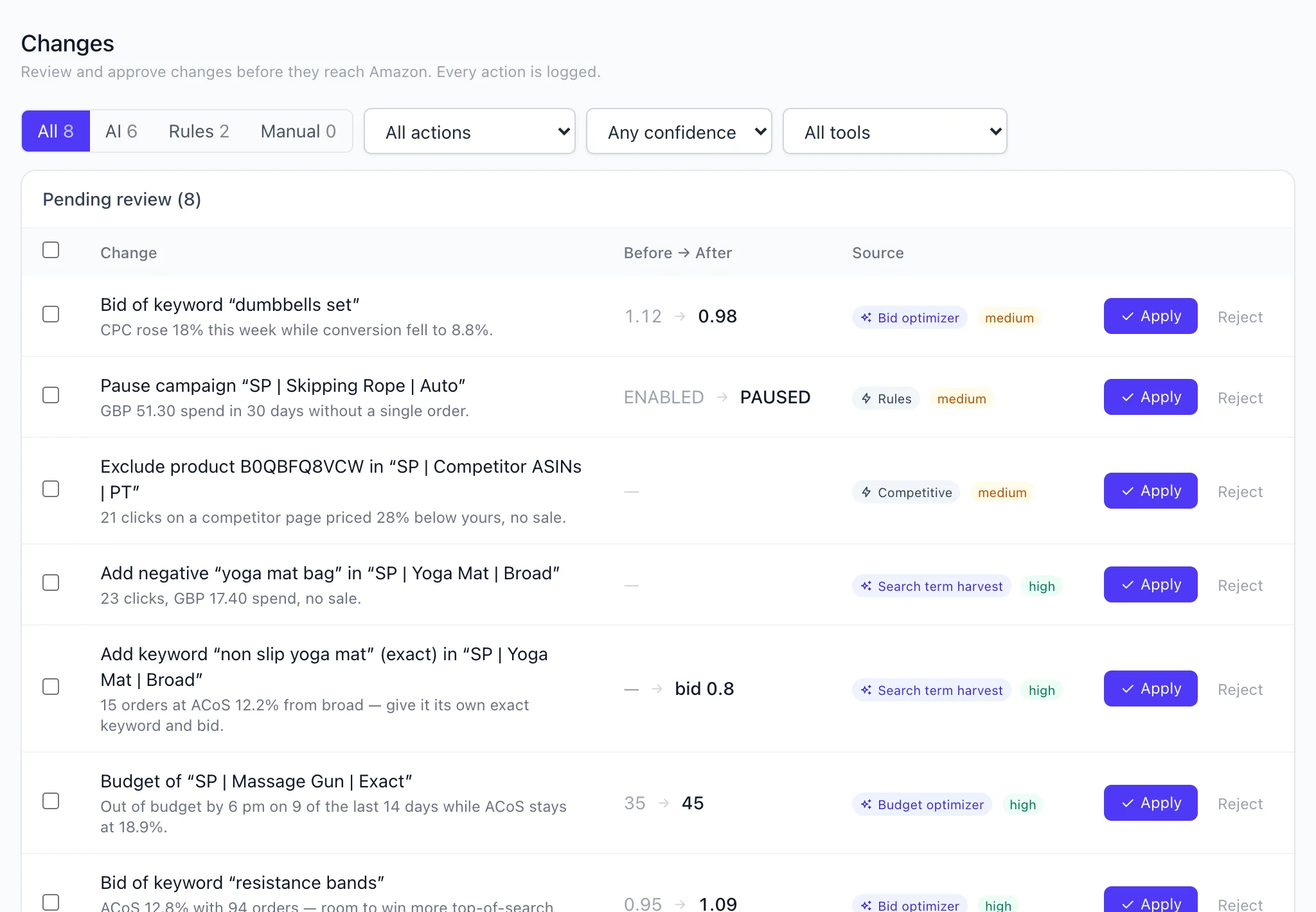This screenshot has height=912, width=1316.
Task: Check the resistance bands bid row
Action: pos(51,902)
